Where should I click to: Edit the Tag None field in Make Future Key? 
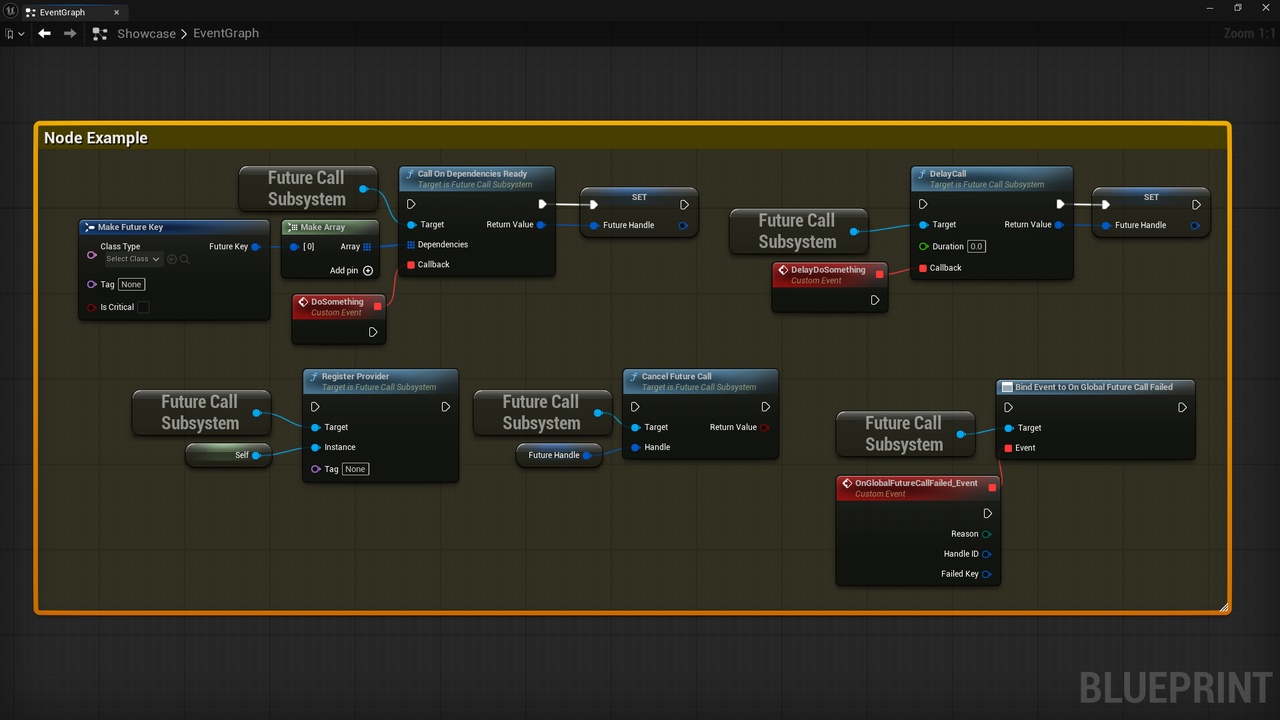click(x=132, y=284)
